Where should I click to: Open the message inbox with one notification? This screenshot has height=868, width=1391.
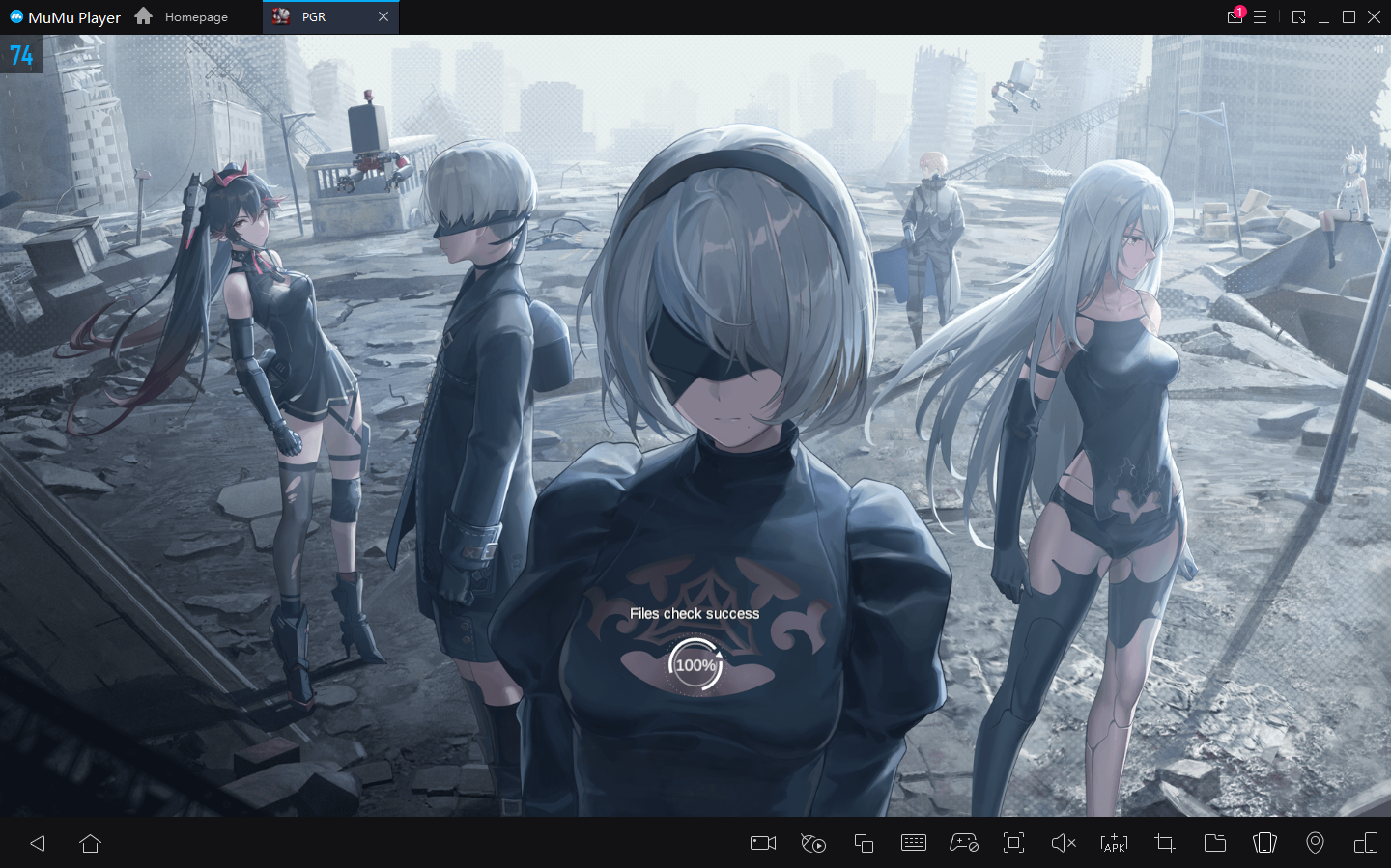1235,16
